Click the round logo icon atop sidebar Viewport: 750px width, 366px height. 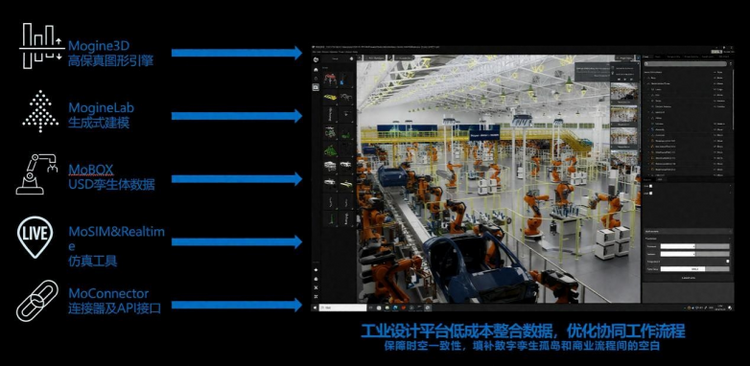pos(316,59)
